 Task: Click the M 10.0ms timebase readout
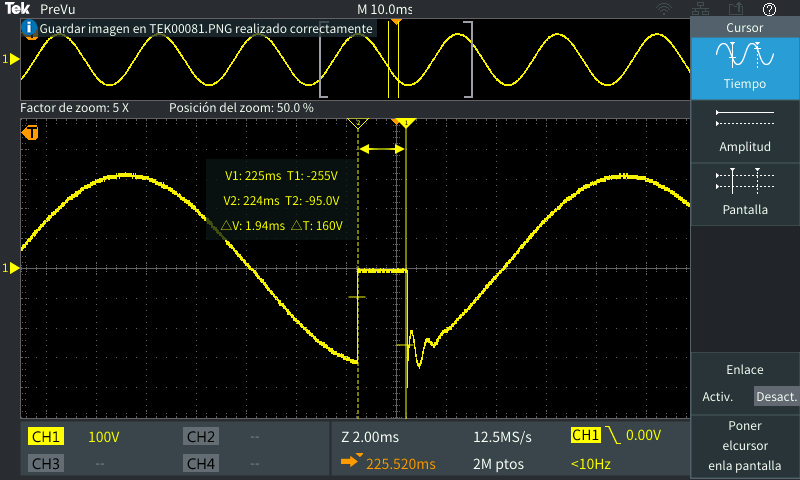pos(385,9)
